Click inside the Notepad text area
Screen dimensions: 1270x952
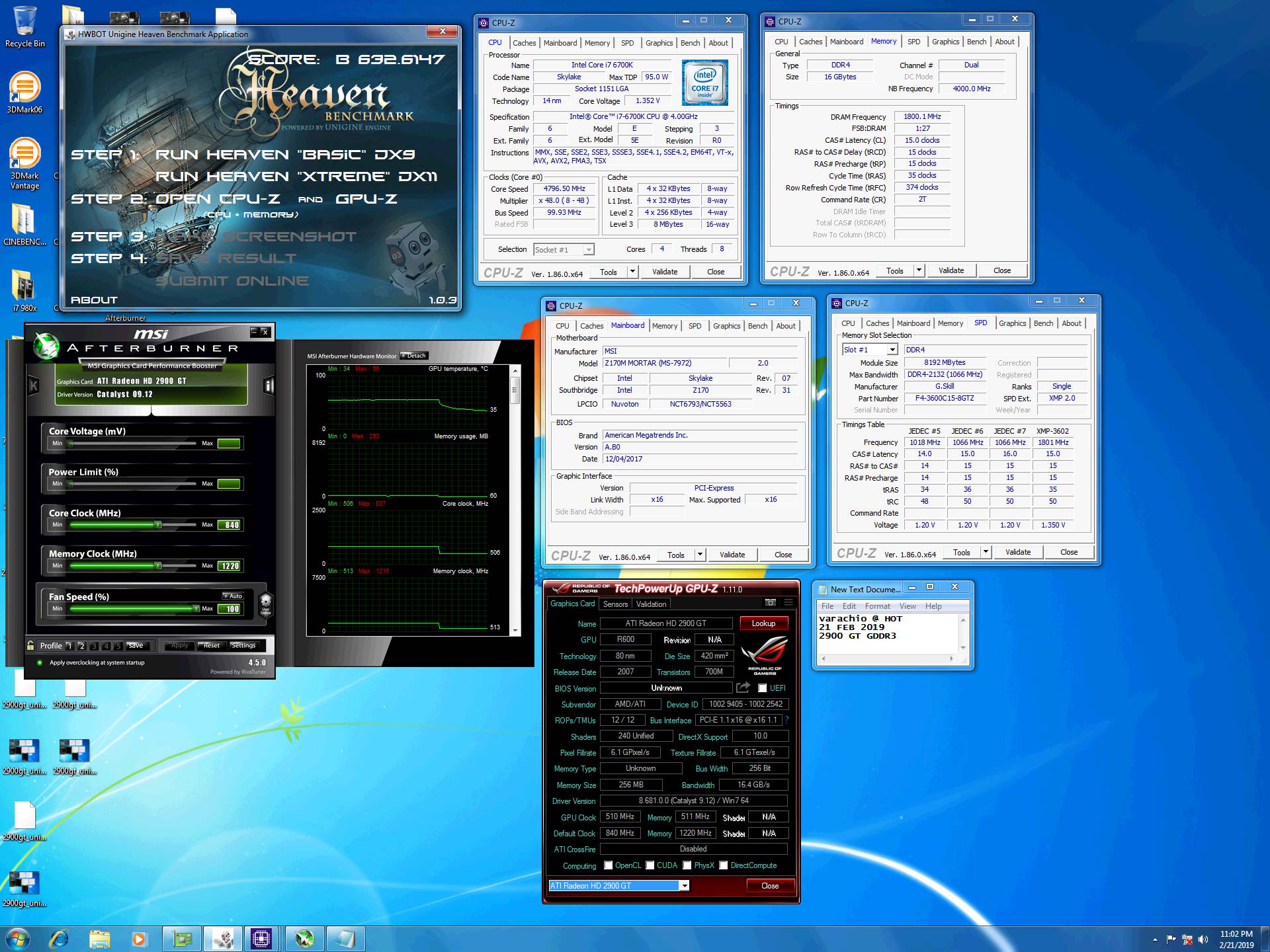[x=888, y=633]
